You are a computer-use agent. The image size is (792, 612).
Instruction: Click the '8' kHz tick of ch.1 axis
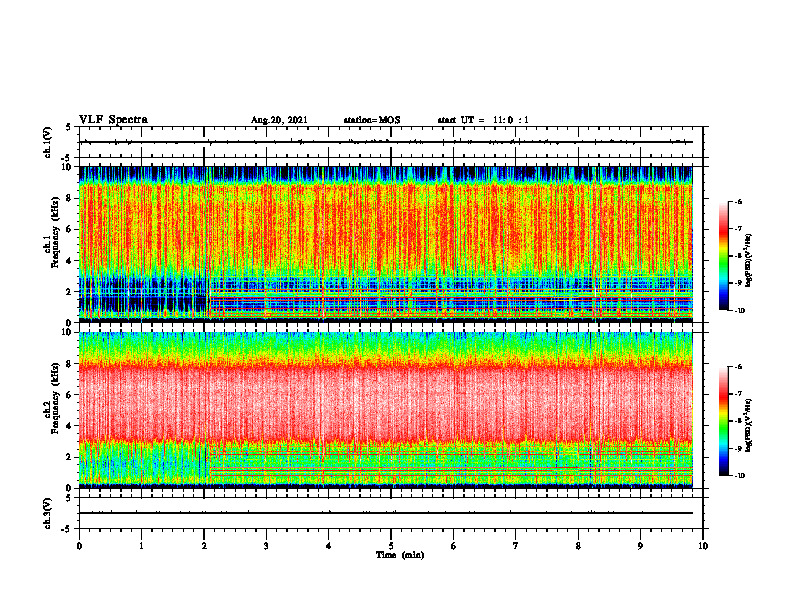(x=70, y=198)
